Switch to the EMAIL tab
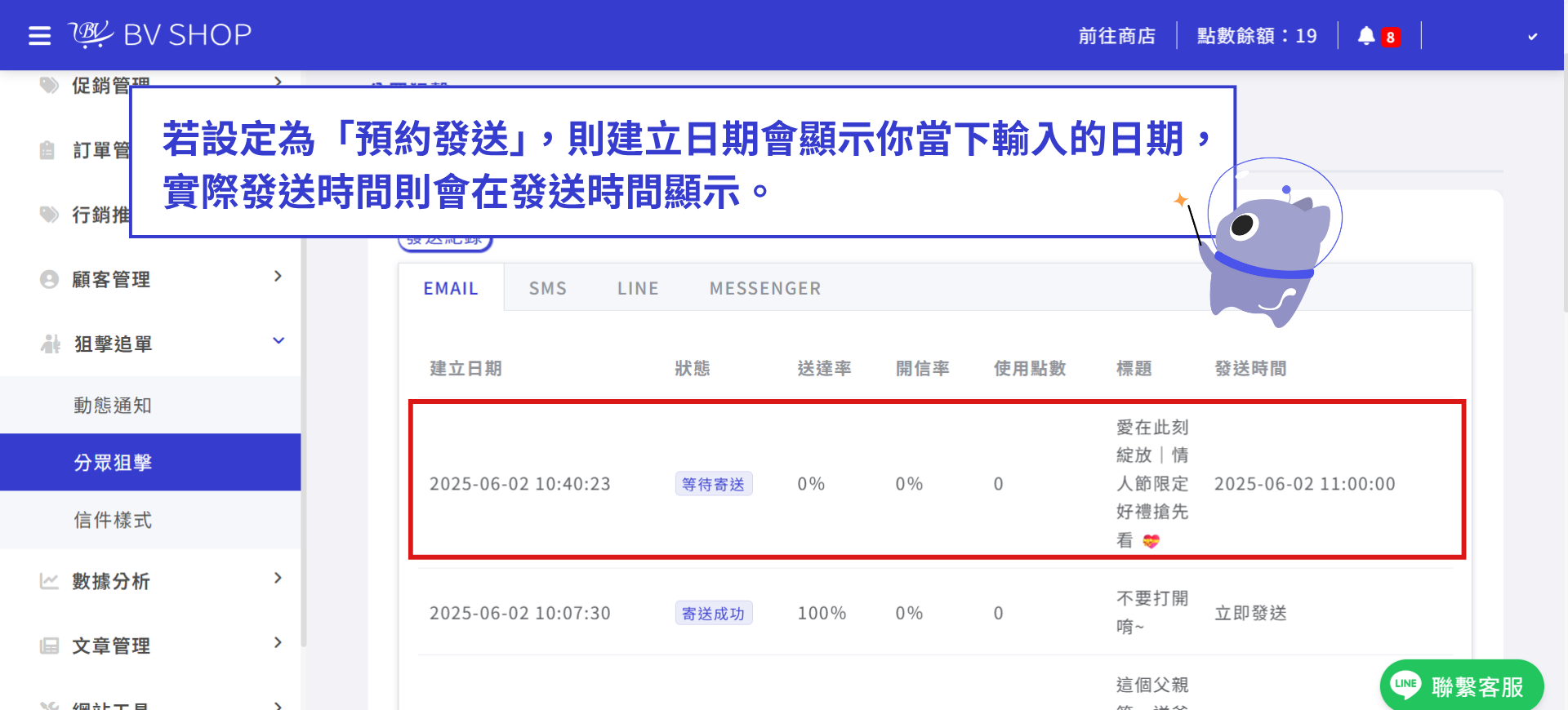 (x=451, y=289)
